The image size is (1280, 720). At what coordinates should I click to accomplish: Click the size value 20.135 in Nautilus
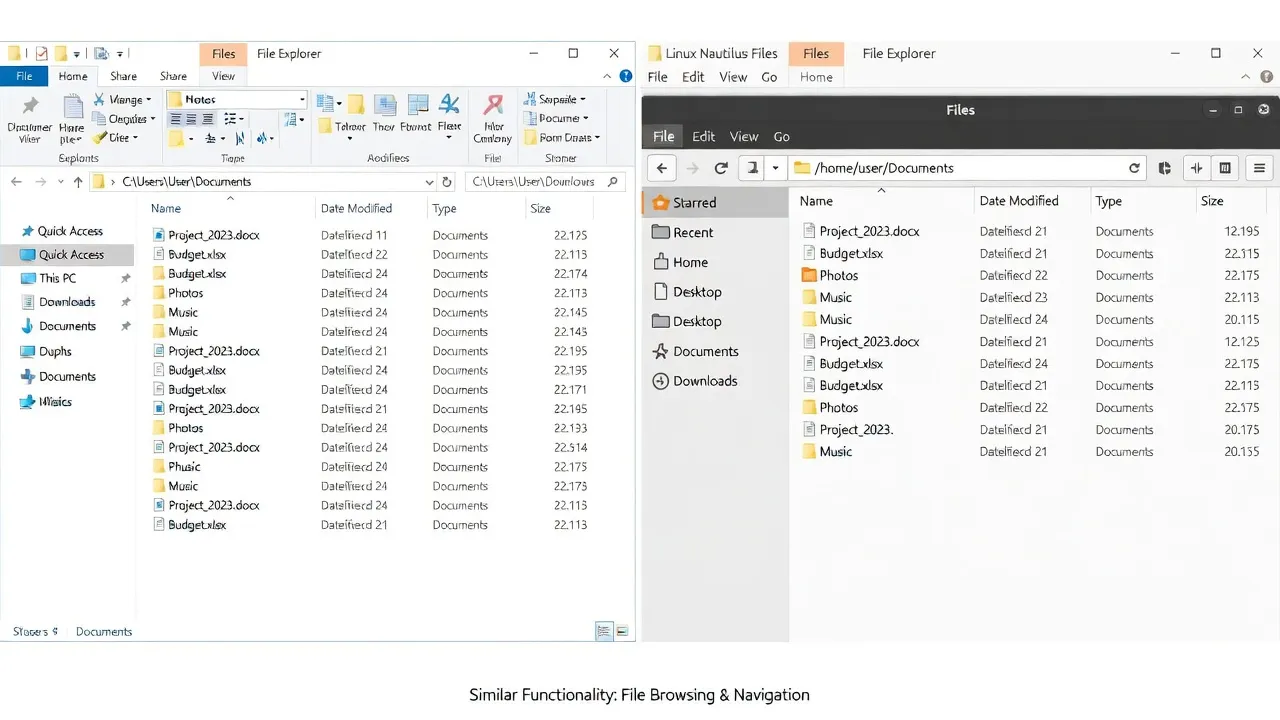(1241, 452)
